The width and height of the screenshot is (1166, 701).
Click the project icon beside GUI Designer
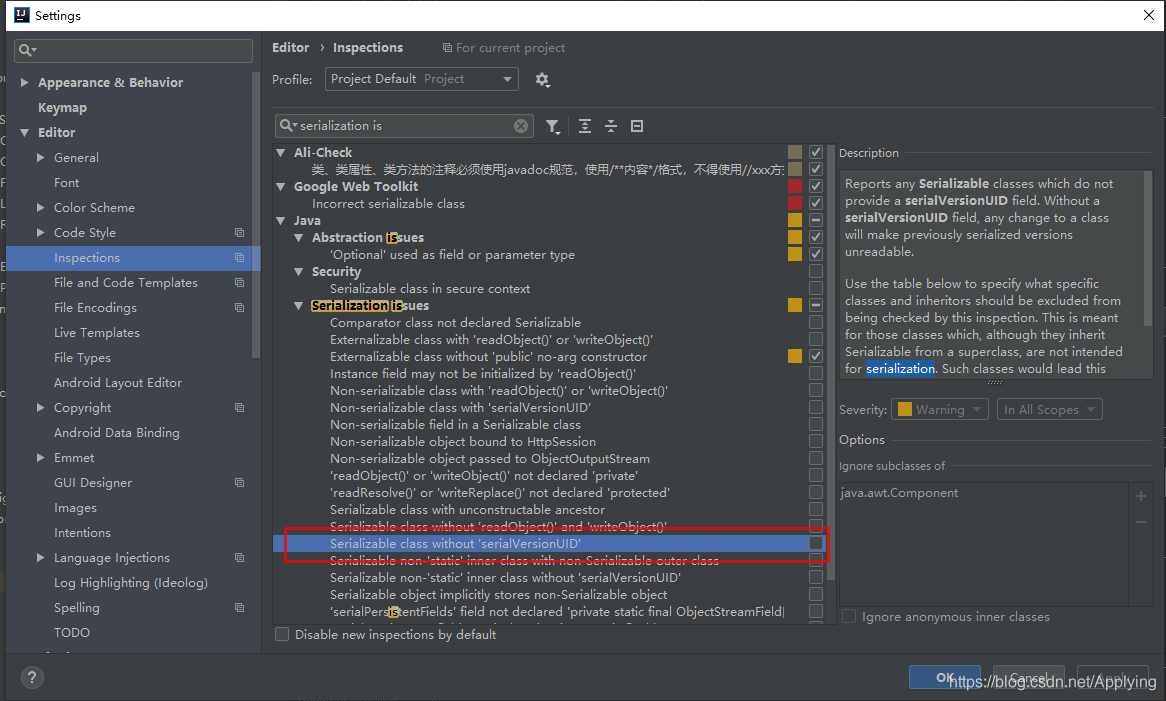tap(239, 482)
